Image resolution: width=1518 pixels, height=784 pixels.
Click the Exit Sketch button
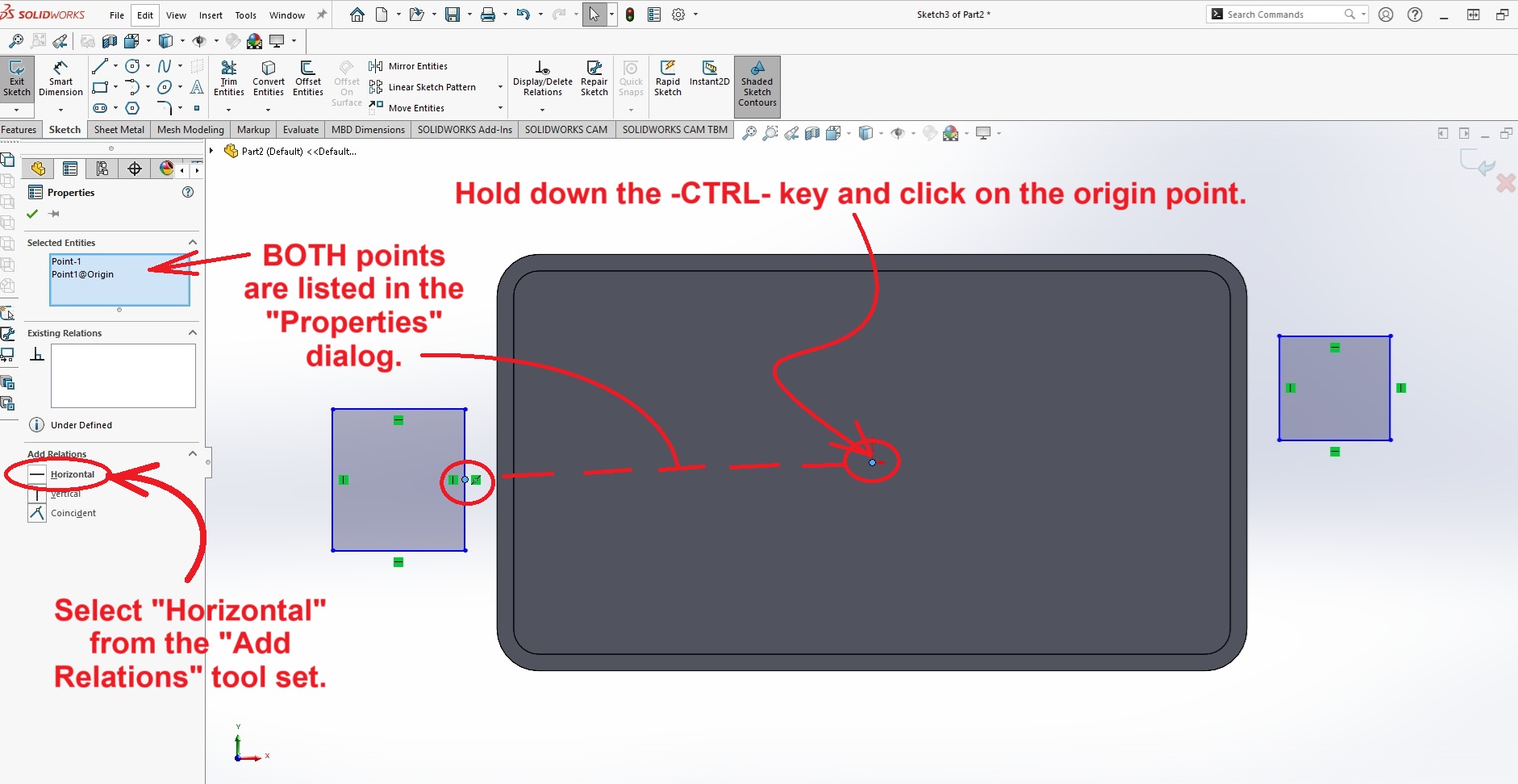click(17, 78)
